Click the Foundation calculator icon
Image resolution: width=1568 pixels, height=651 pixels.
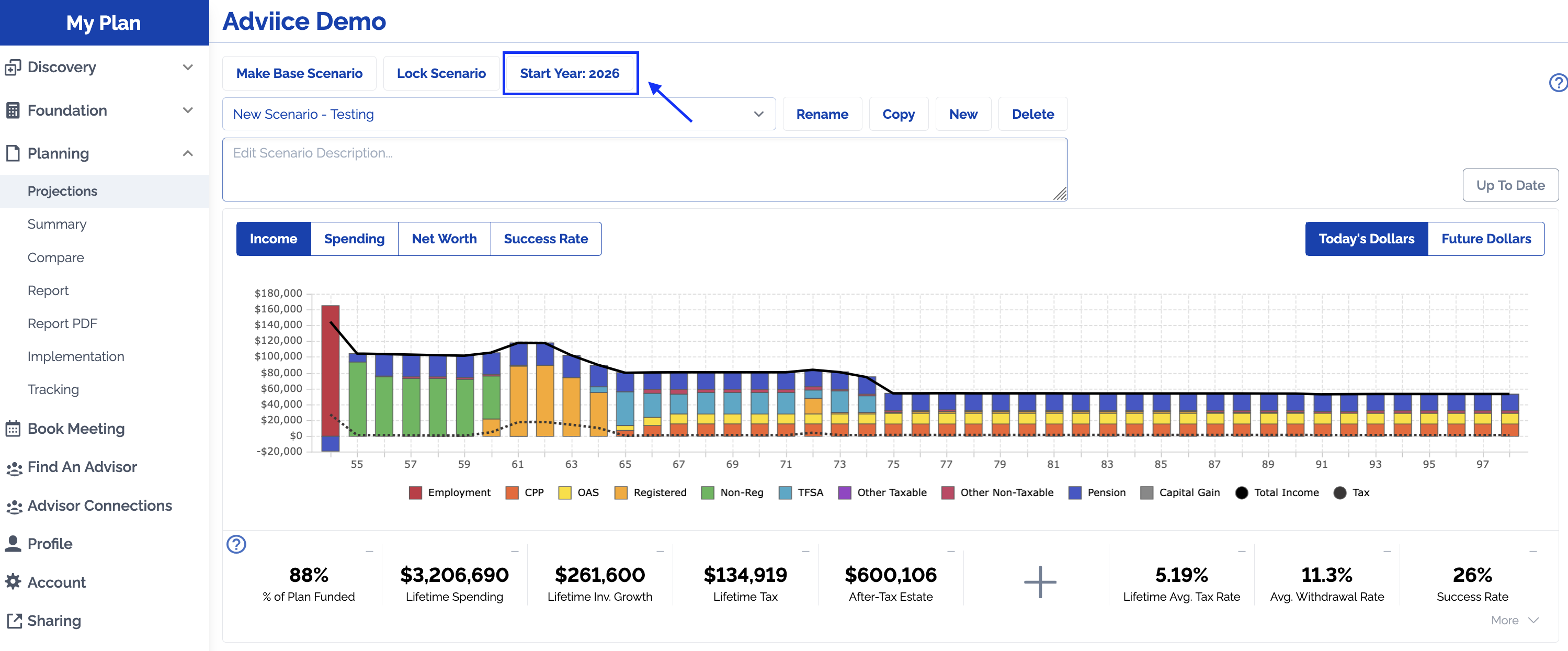(x=13, y=110)
